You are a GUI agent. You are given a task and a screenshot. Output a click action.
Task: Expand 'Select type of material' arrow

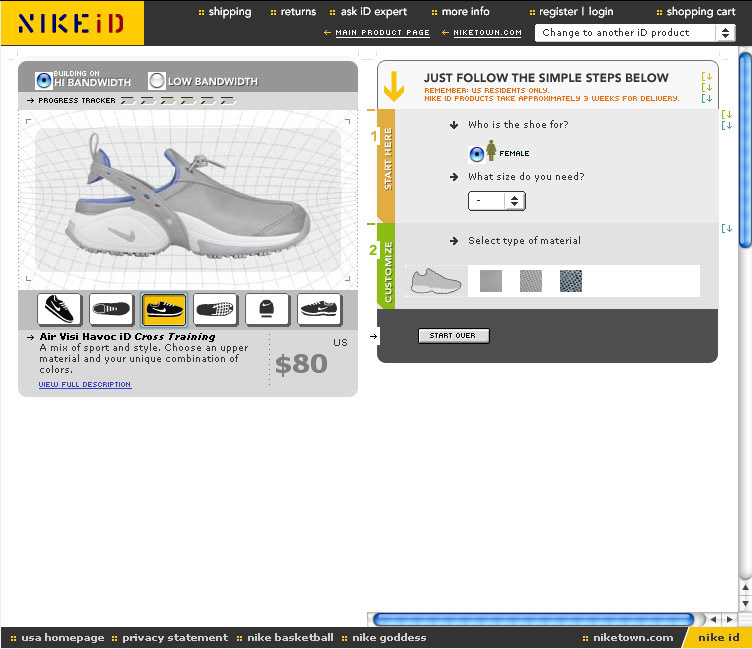454,241
